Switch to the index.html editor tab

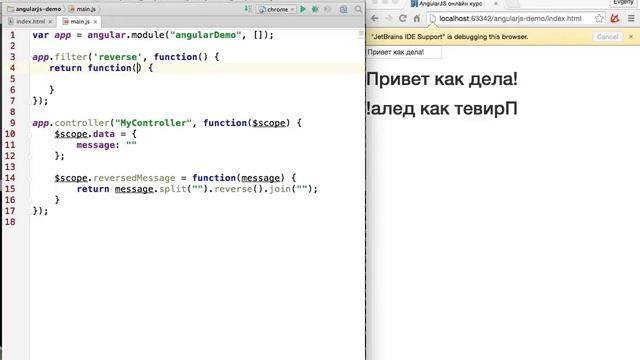tap(30, 21)
